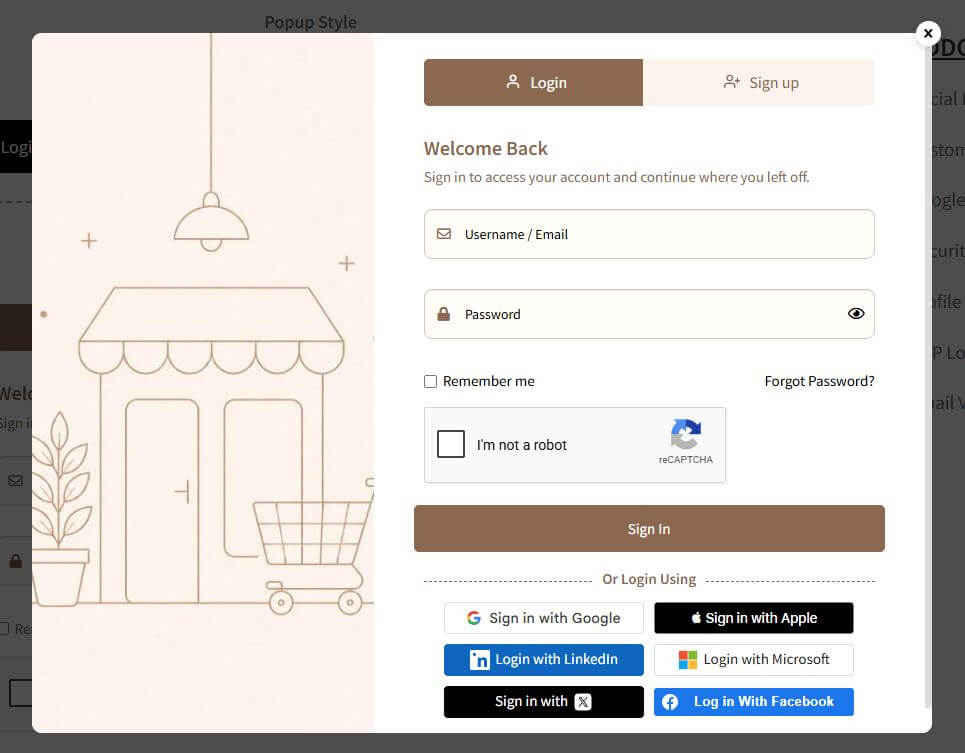Click the X logo icon
The image size is (965, 753).
pos(583,701)
